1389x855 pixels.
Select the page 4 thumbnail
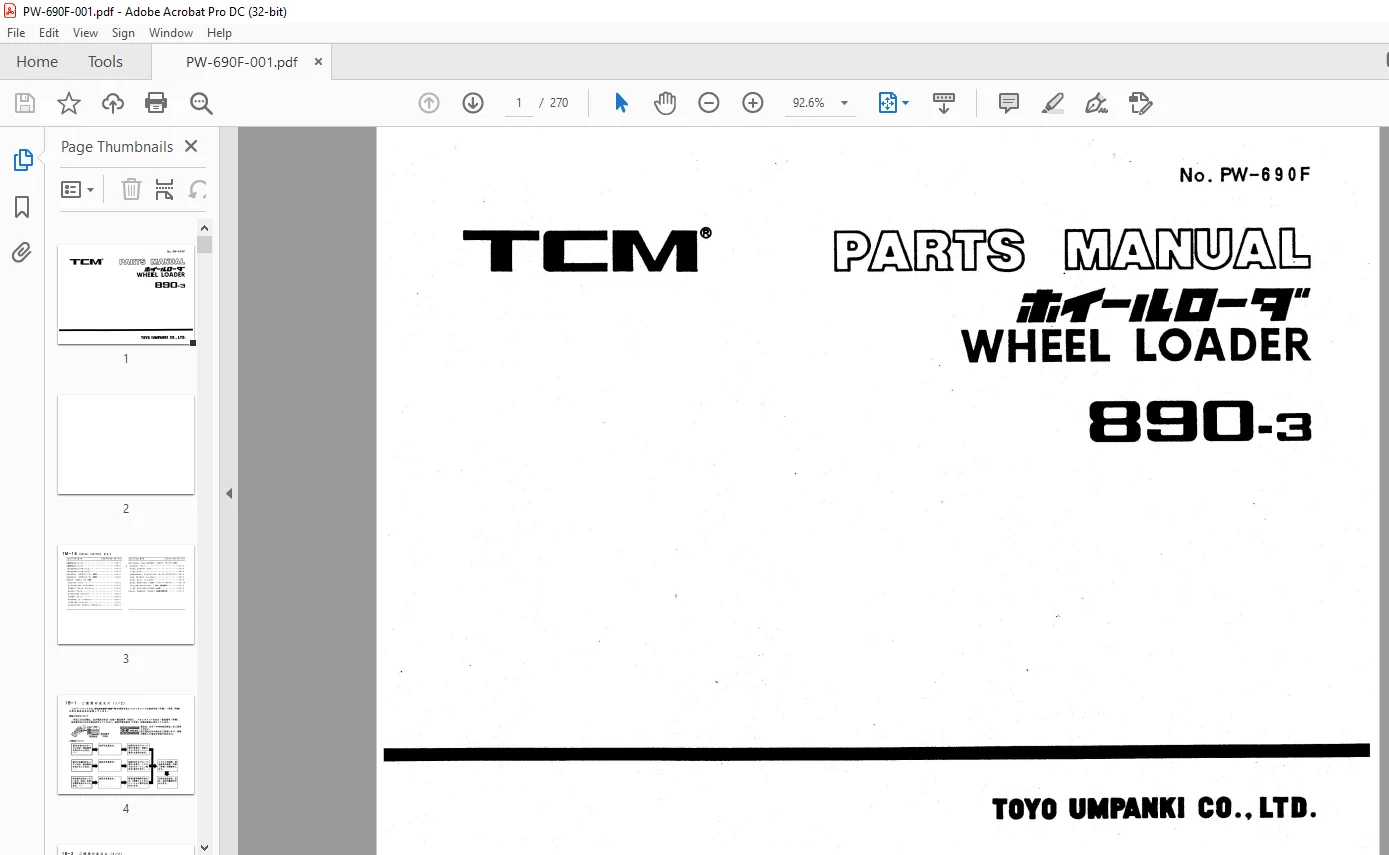pyautogui.click(x=126, y=744)
